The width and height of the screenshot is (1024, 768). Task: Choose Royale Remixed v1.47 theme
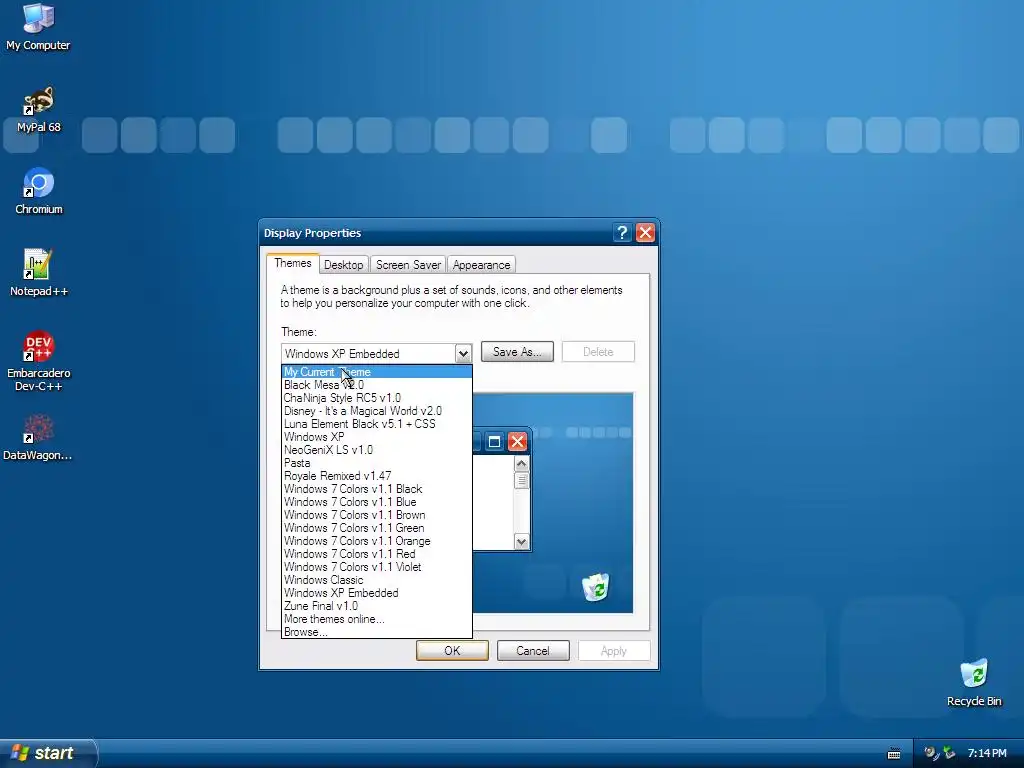[377, 476]
